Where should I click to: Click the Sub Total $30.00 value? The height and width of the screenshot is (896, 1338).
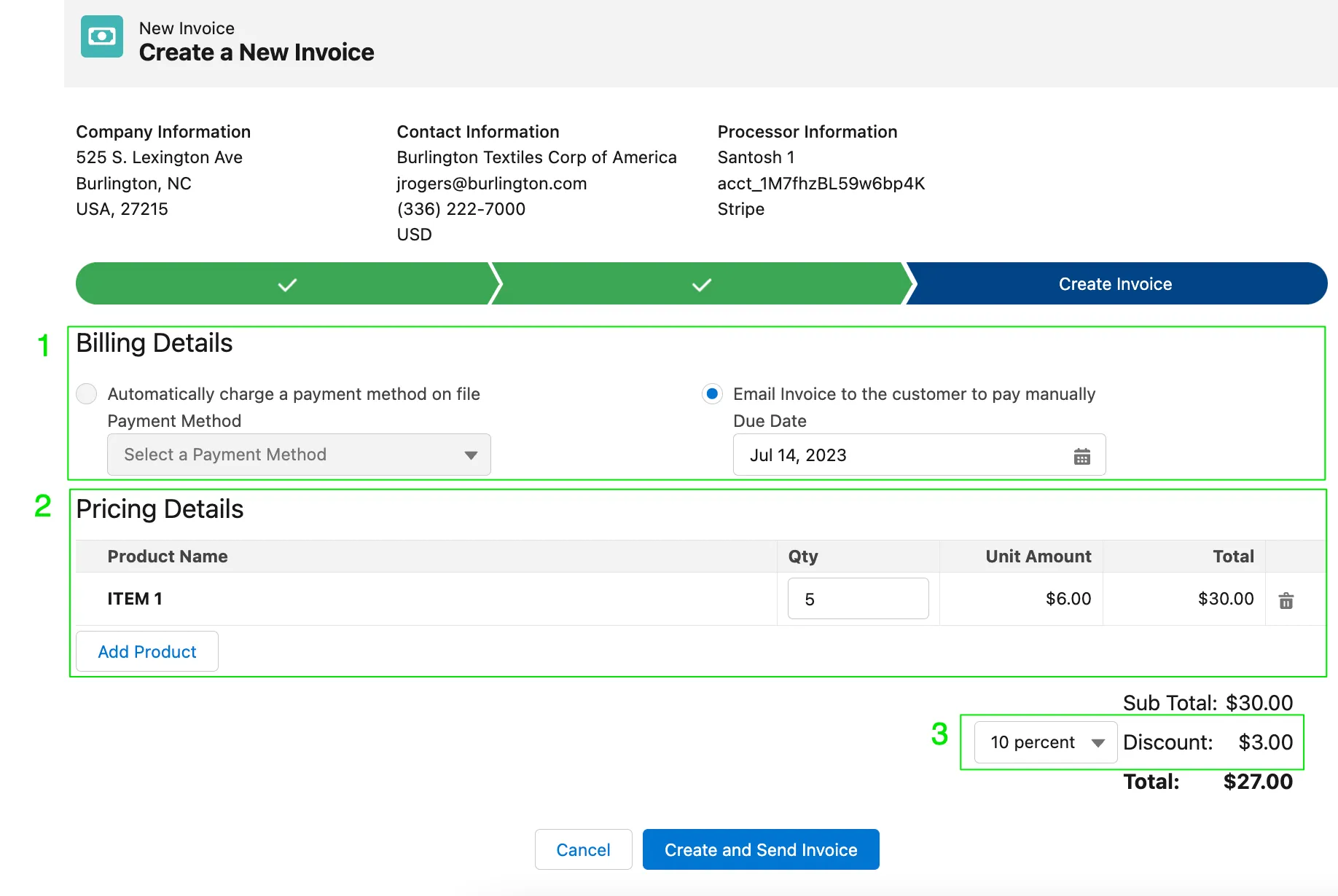[1259, 703]
